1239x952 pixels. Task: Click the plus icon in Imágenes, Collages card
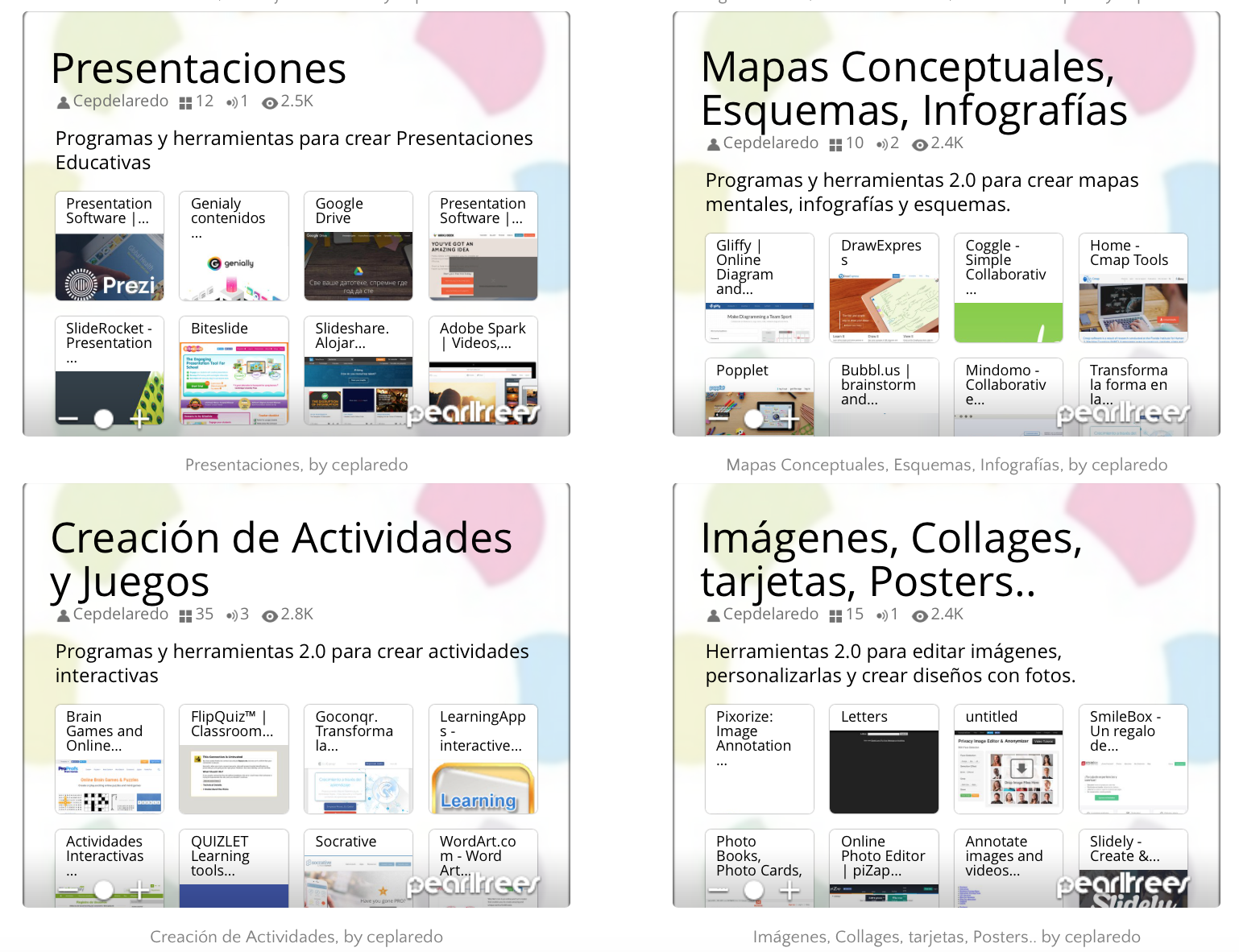(789, 890)
